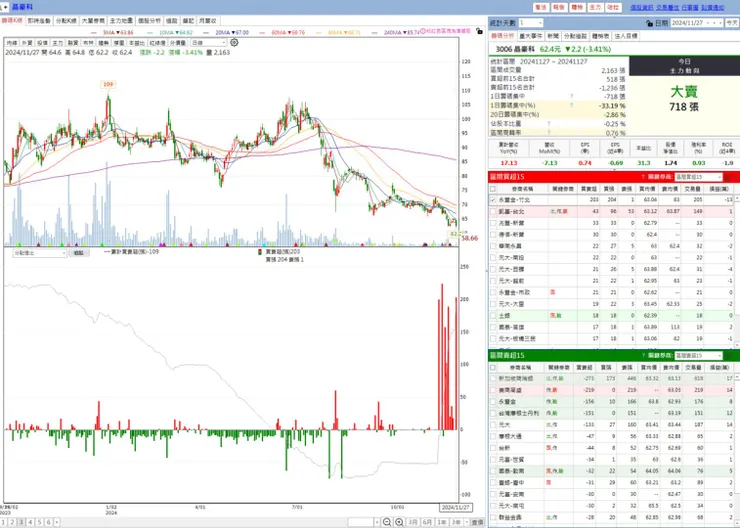This screenshot has width=740, height=528.
Task: Click the 報告 button in the top bar
Action: tap(559, 8)
